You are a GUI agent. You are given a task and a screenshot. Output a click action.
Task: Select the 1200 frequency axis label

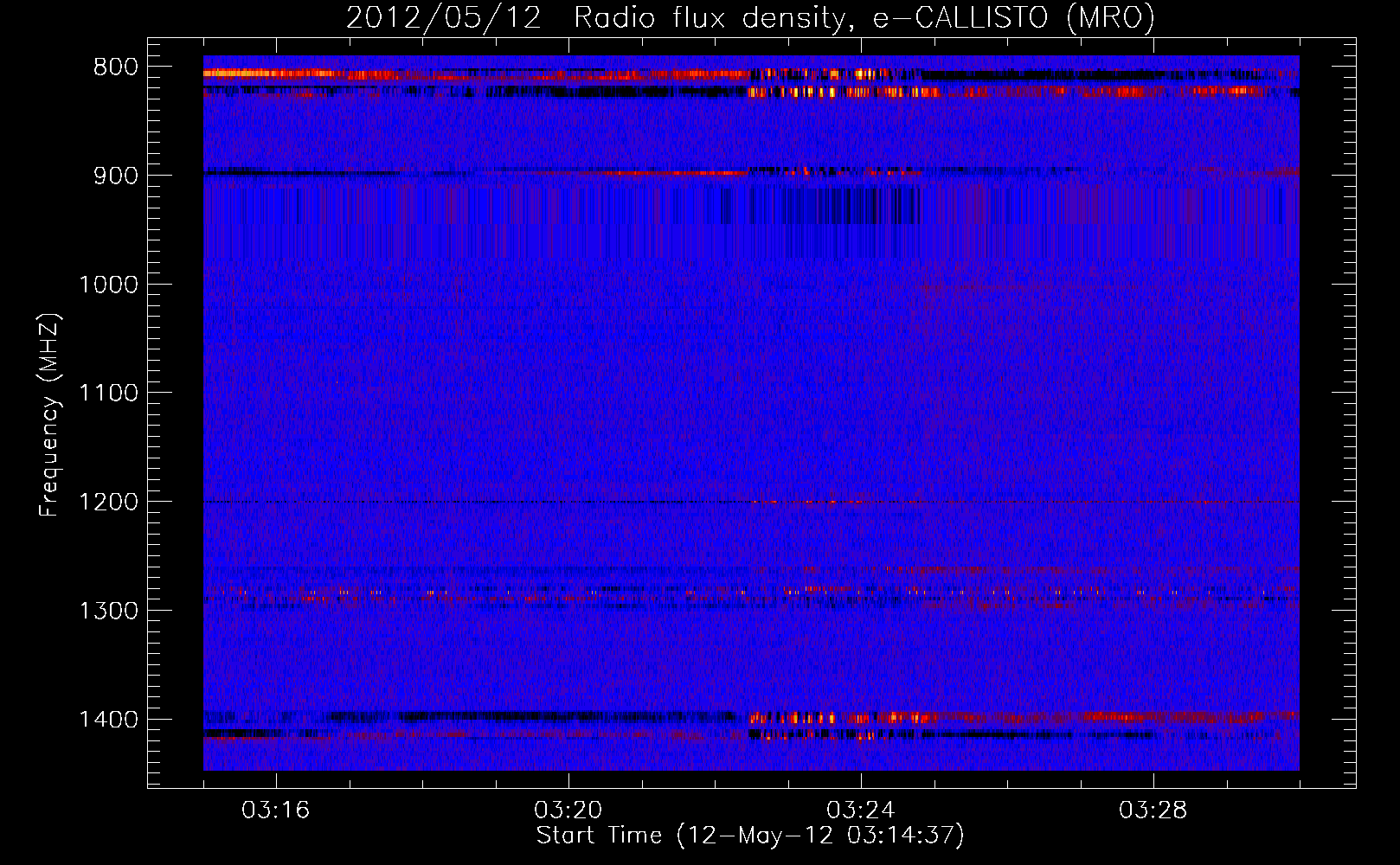[x=108, y=503]
